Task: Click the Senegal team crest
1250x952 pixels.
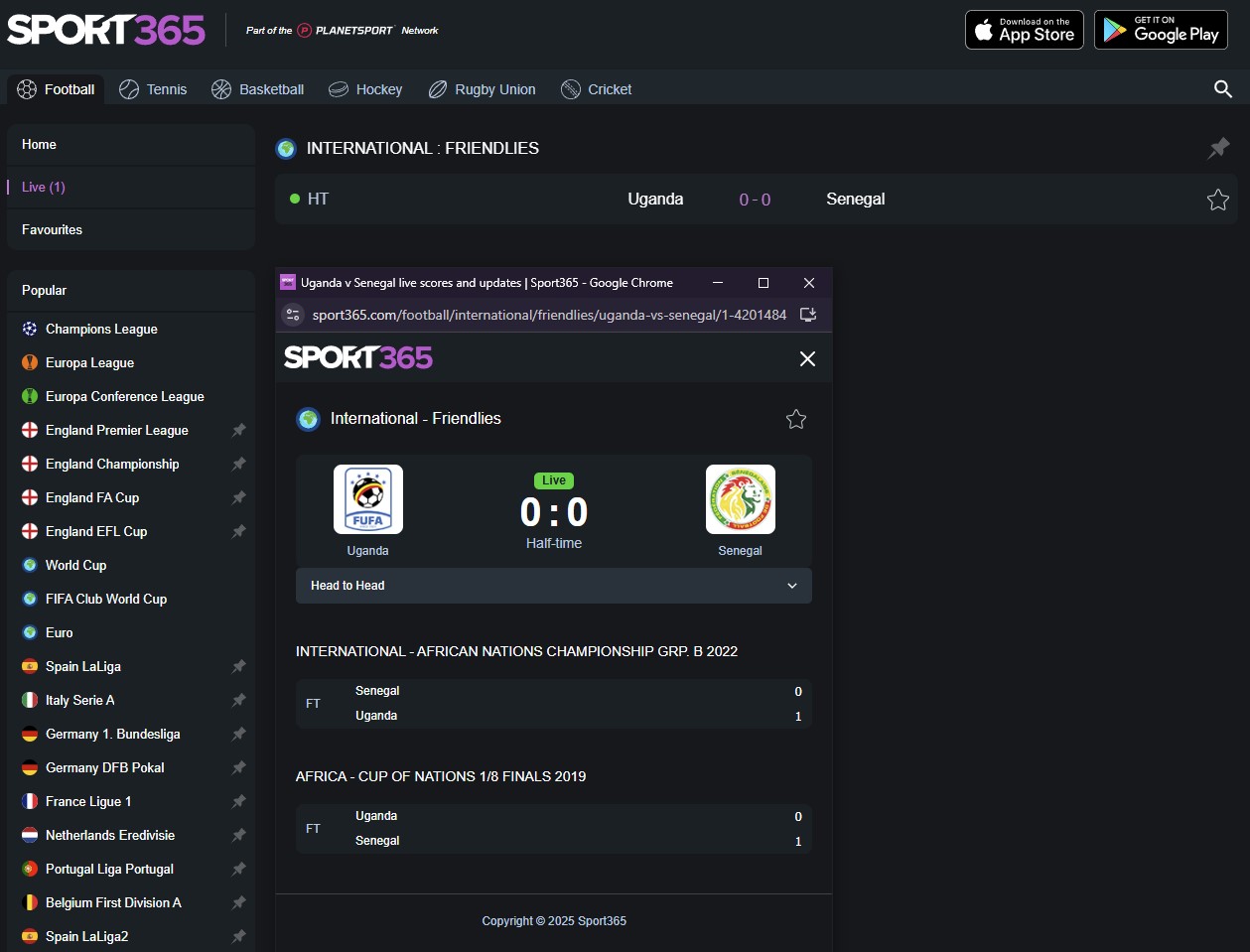Action: [741, 499]
